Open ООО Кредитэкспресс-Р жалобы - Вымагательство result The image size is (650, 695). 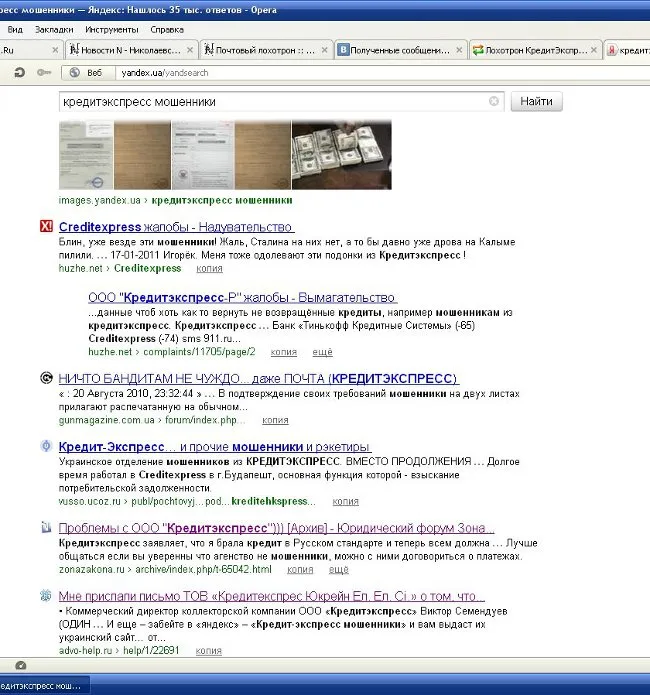242,297
